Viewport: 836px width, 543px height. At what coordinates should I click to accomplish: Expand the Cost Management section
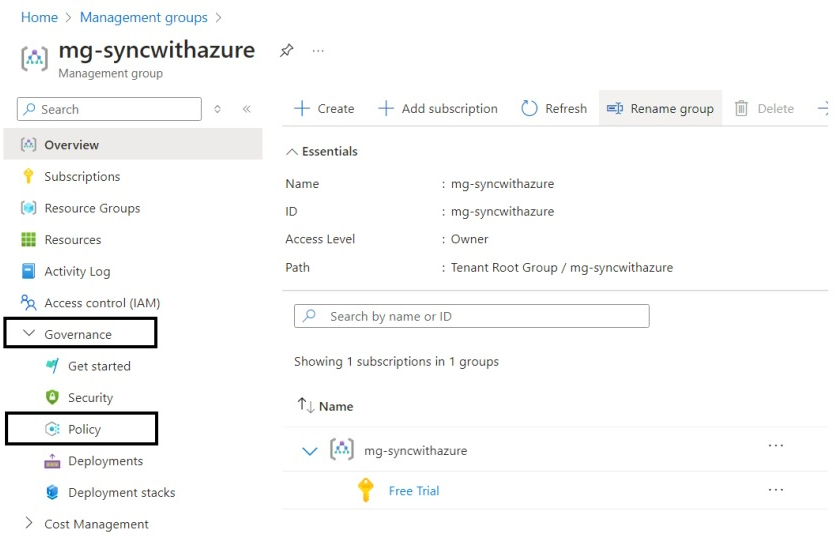tap(29, 524)
